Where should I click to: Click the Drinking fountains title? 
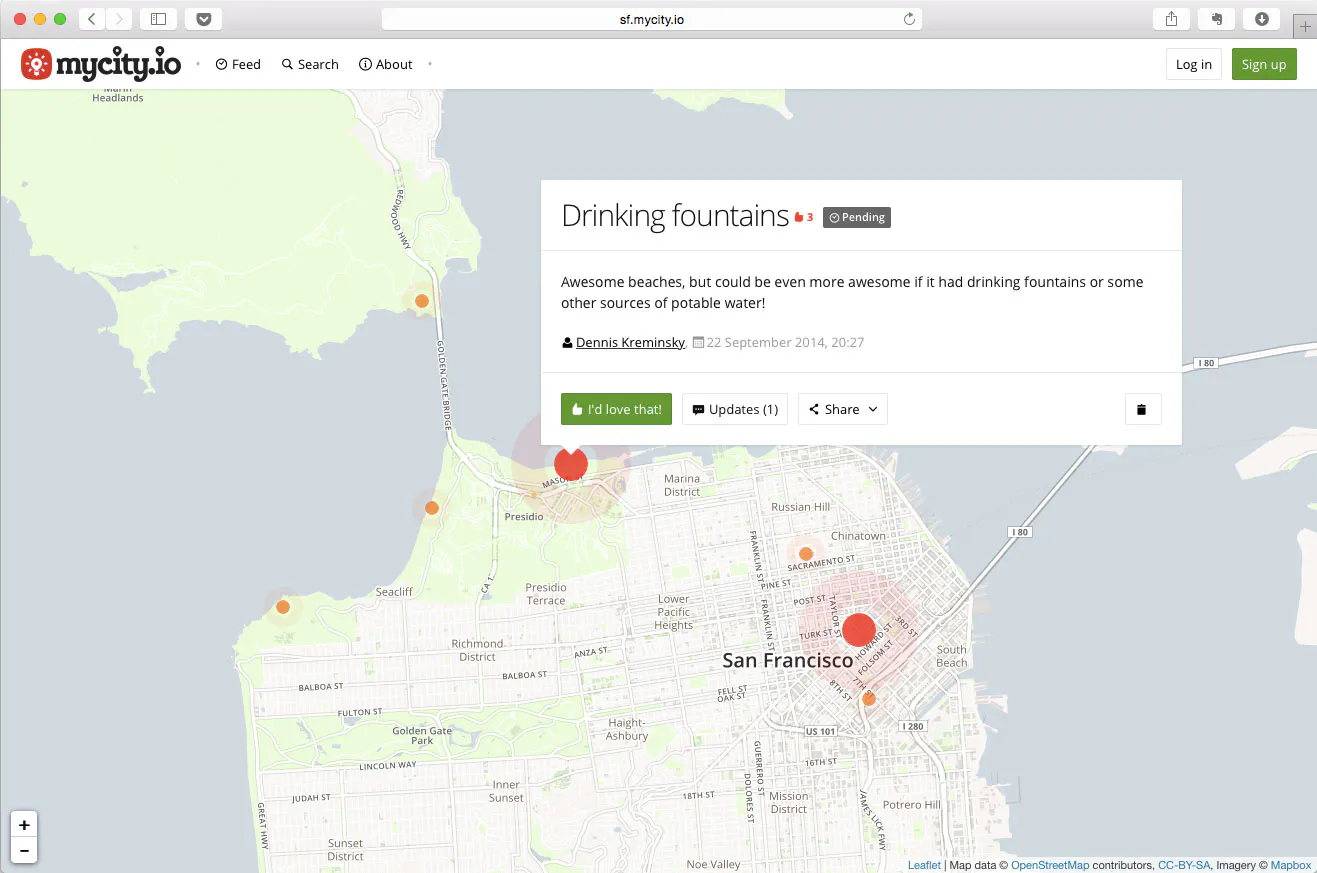click(x=675, y=216)
